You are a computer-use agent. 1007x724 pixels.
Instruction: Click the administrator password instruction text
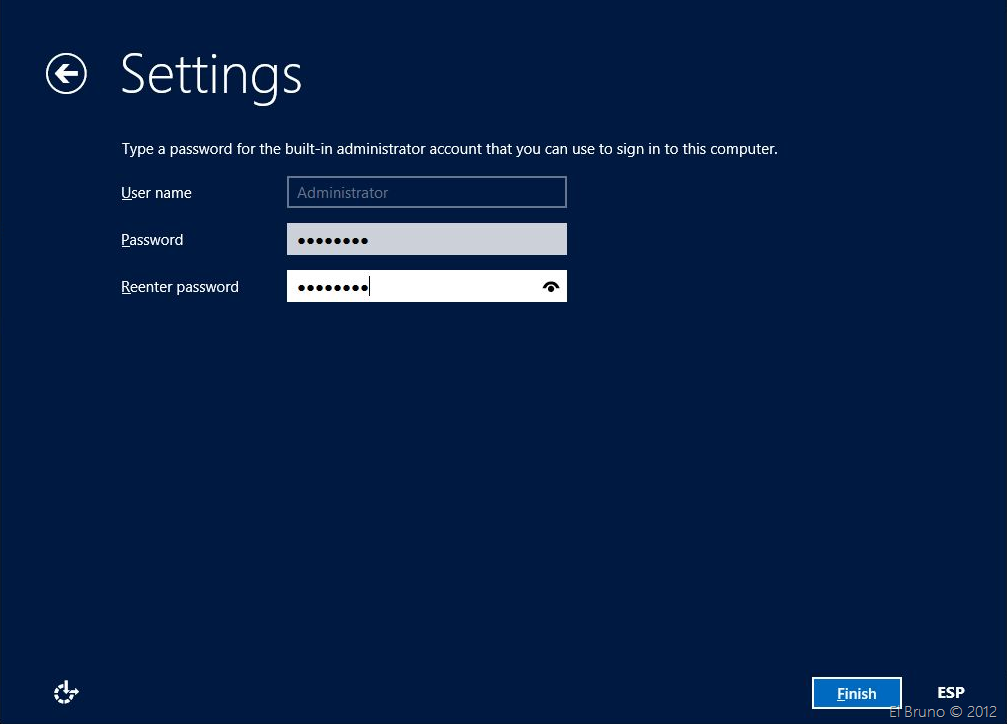tap(449, 149)
